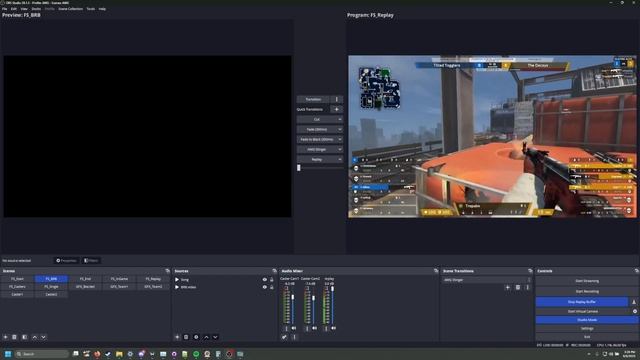Image resolution: width=640 pixels, height=360 pixels.
Task: Hide the Song source with eye icon
Action: click(x=264, y=280)
